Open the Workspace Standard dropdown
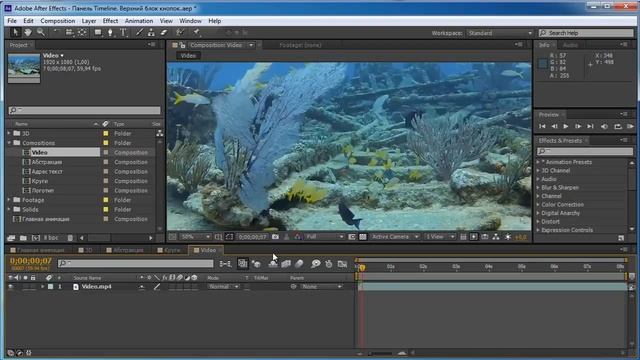 [x=500, y=33]
